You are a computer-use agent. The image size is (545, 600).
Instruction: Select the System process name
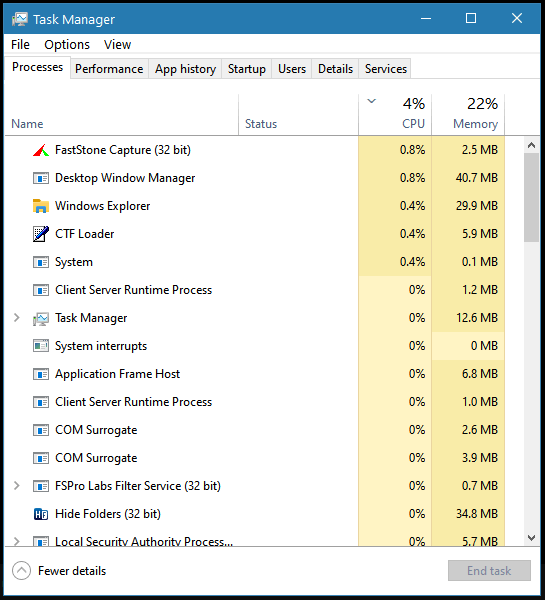pos(74,262)
